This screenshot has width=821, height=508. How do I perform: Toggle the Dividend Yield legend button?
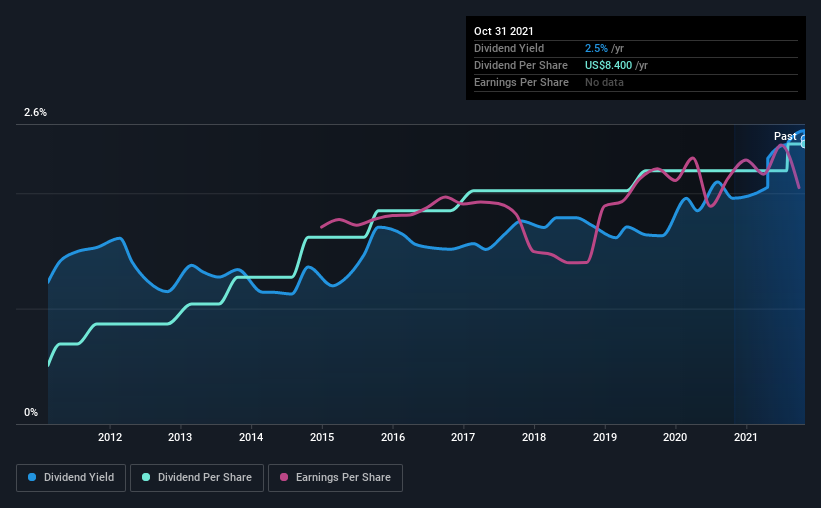click(x=71, y=478)
